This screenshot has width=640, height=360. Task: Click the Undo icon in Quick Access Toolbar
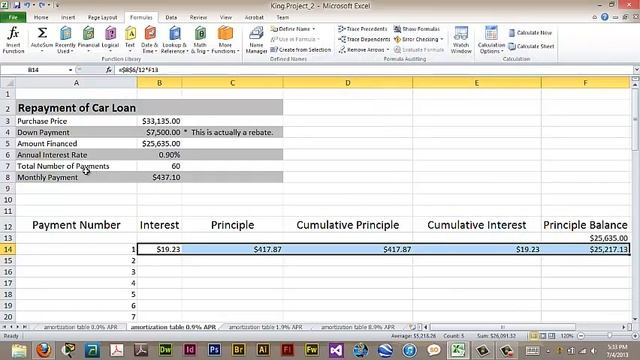(28, 5)
